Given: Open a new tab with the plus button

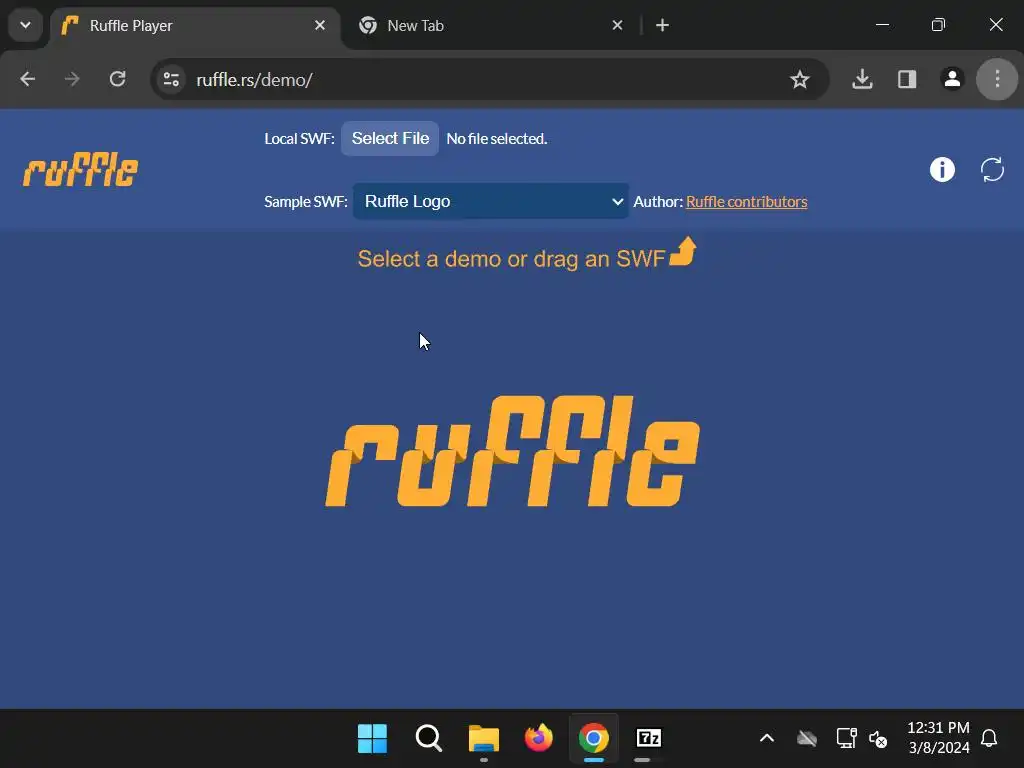Looking at the screenshot, I should pyautogui.click(x=662, y=25).
